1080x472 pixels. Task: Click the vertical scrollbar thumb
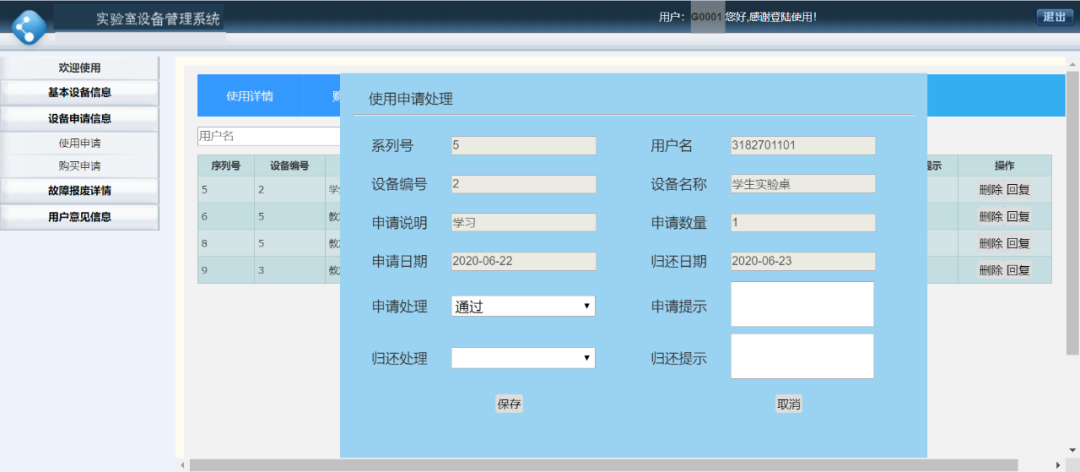pyautogui.click(x=1072, y=212)
